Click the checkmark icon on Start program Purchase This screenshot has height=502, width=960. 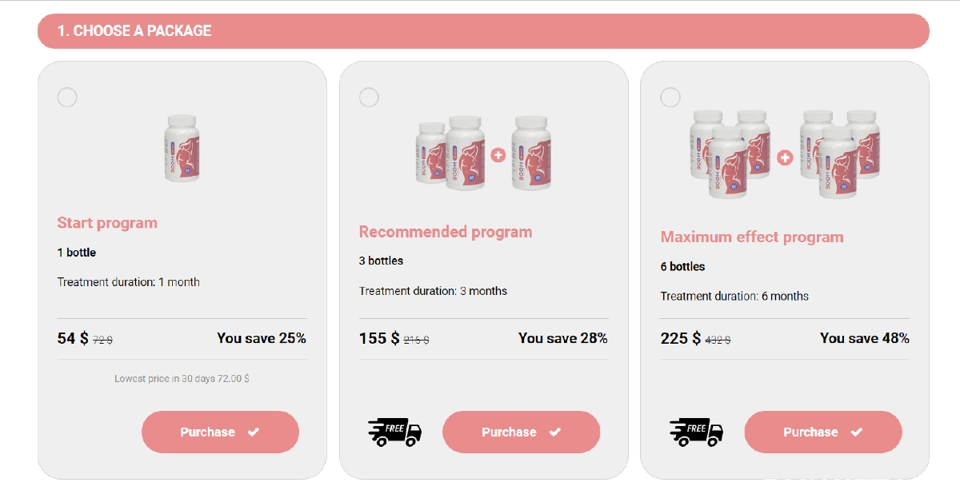[253, 432]
